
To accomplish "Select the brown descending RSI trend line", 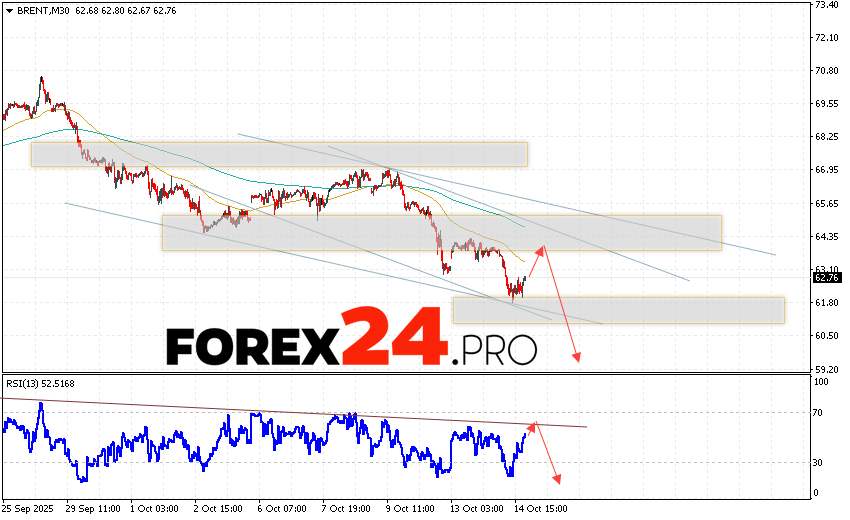I will pos(300,412).
